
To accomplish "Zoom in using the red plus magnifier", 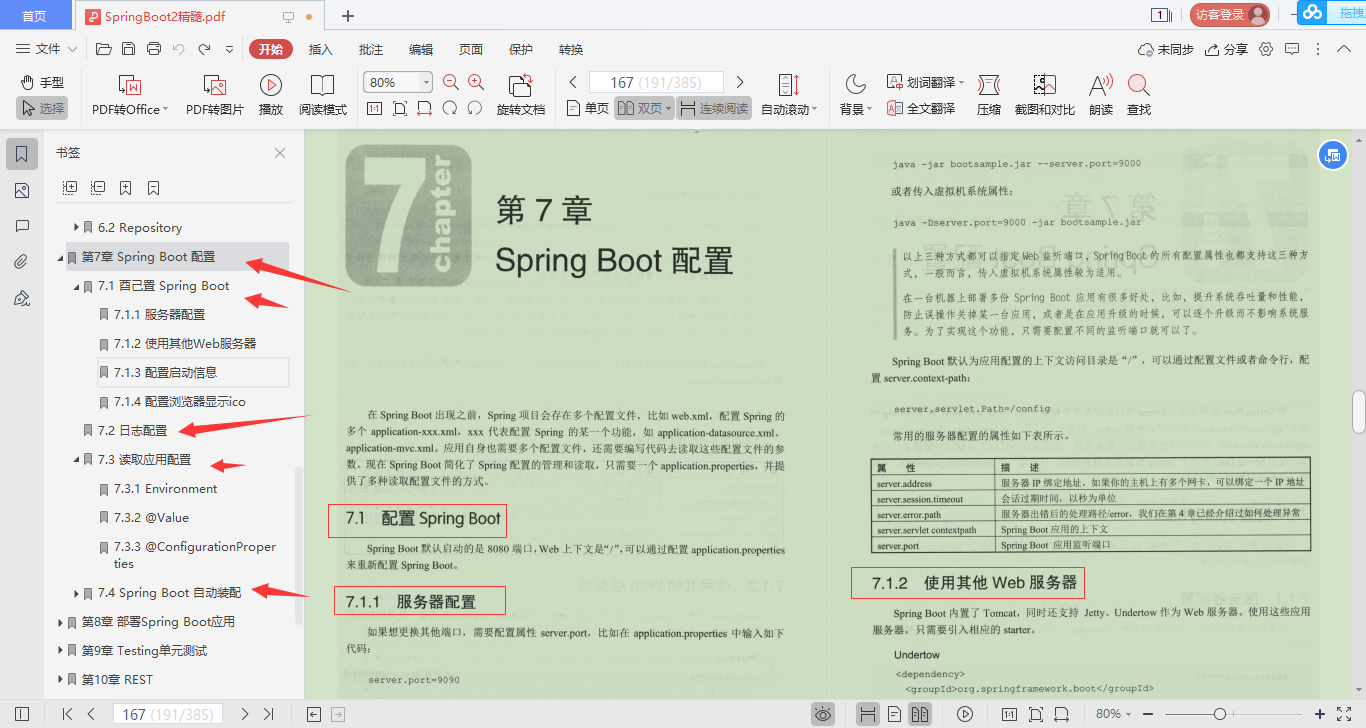I will (x=476, y=82).
